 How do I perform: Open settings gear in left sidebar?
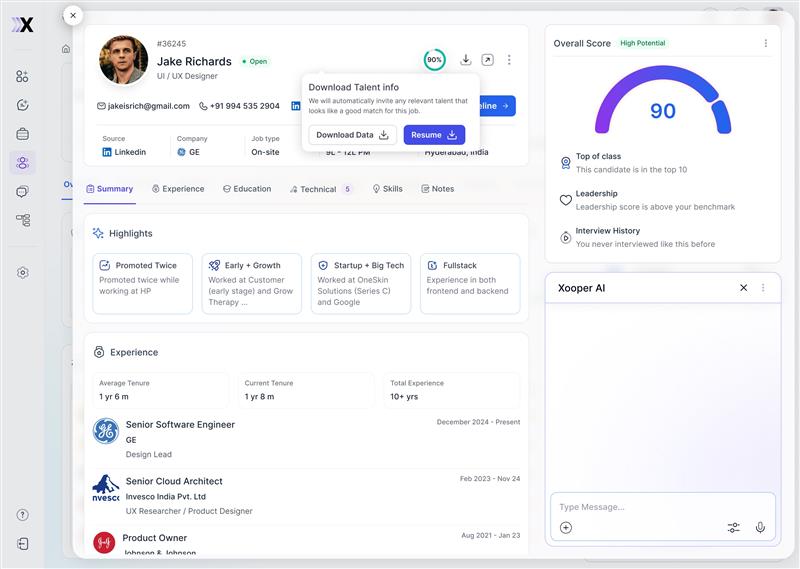(x=22, y=273)
